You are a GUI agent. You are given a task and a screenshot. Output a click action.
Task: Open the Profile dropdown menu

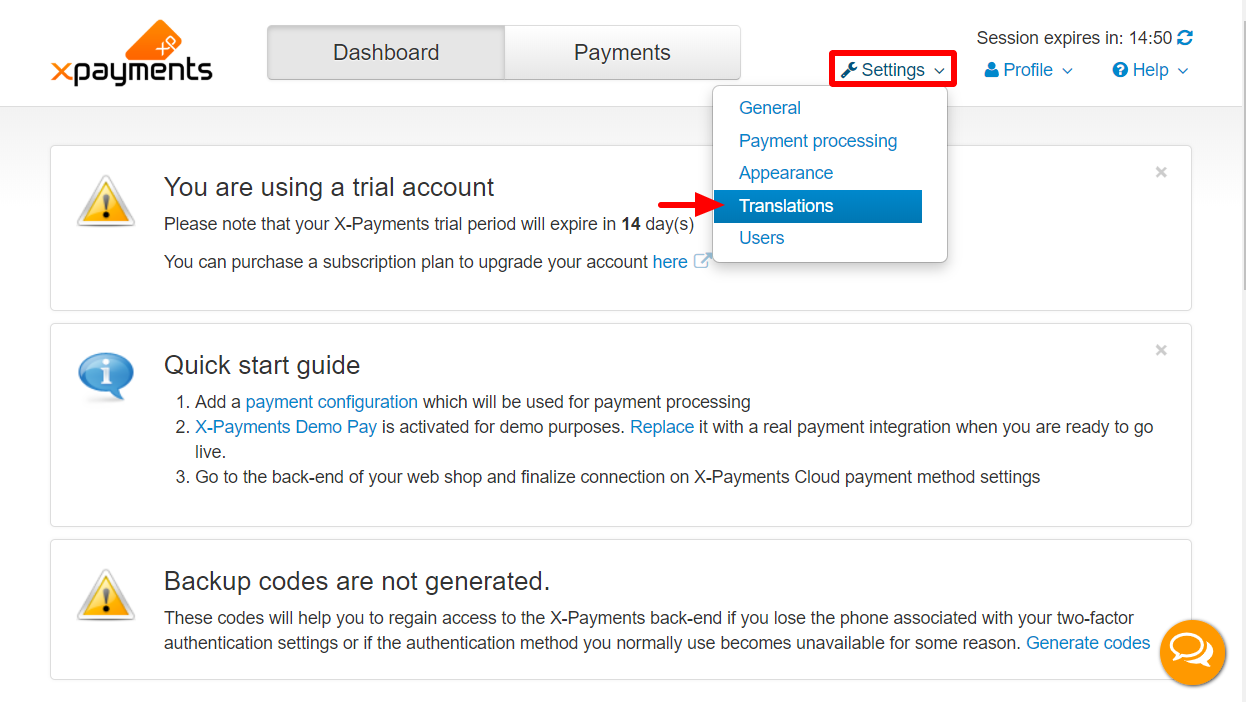coord(1029,70)
